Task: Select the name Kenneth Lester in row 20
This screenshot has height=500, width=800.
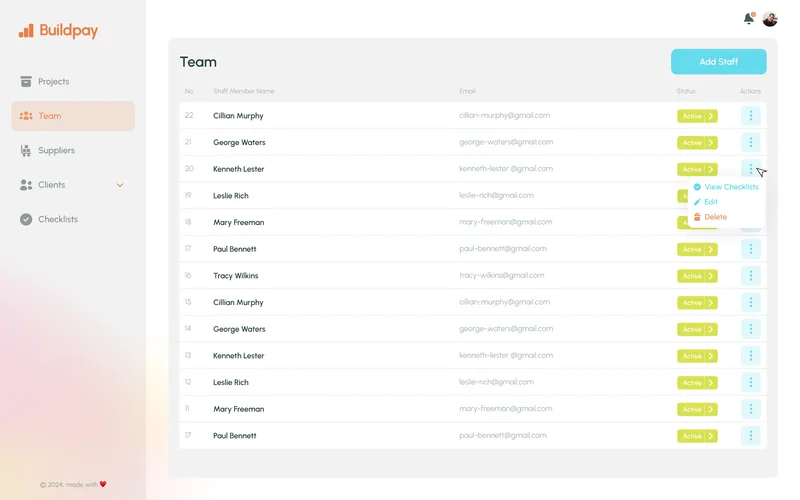Action: coord(238,169)
